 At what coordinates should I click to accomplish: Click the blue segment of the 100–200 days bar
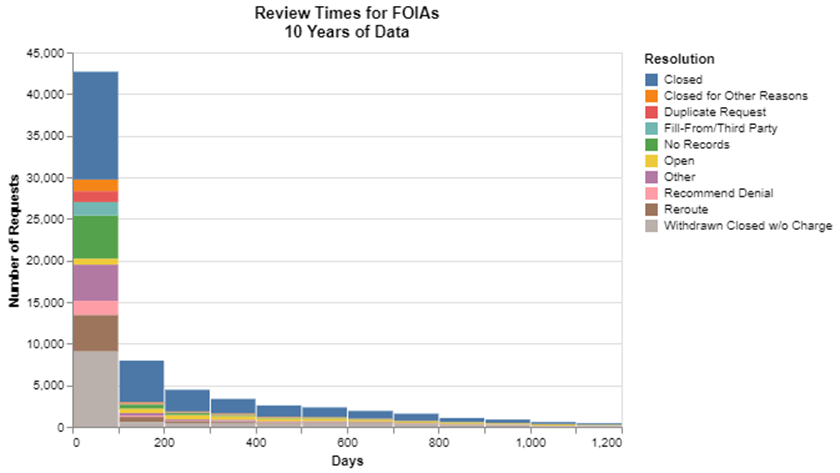[x=142, y=381]
